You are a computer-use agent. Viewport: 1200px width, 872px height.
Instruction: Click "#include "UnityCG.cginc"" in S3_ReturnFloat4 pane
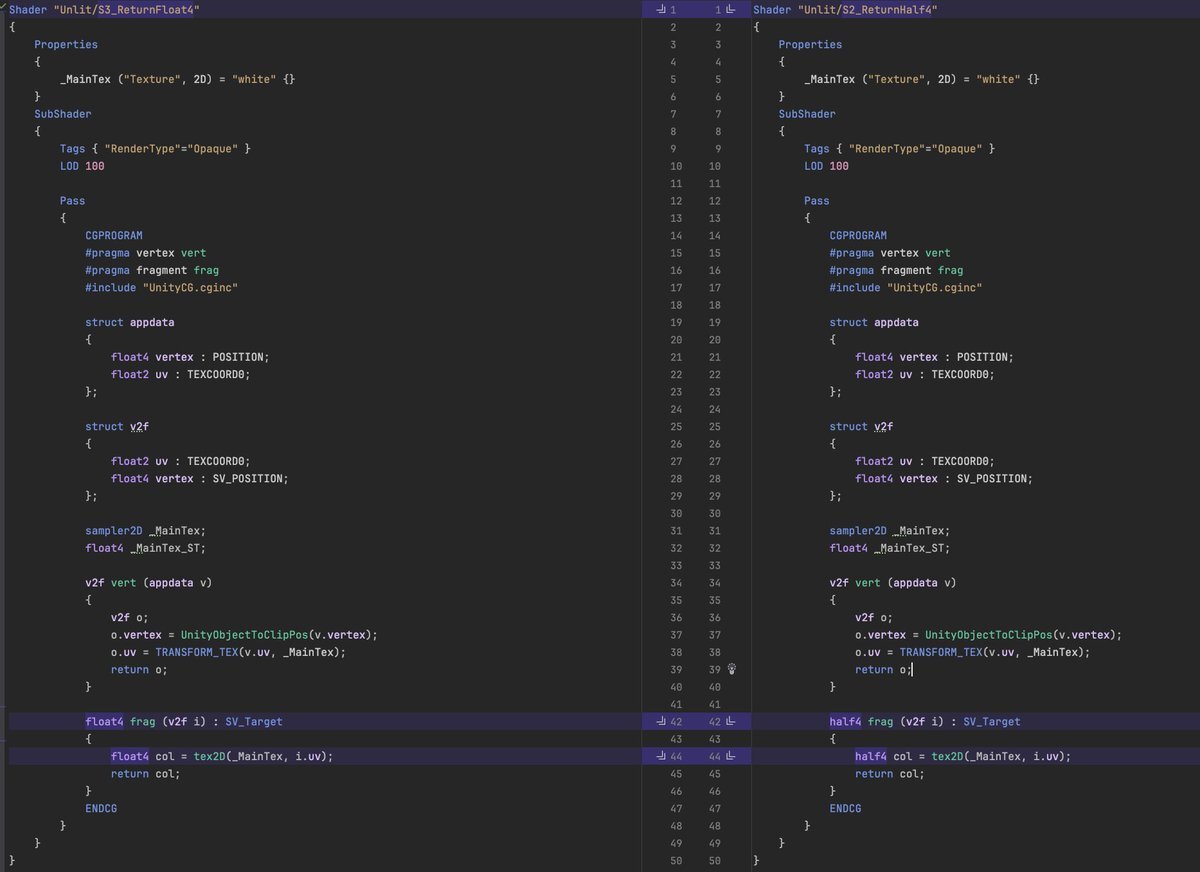tap(162, 288)
